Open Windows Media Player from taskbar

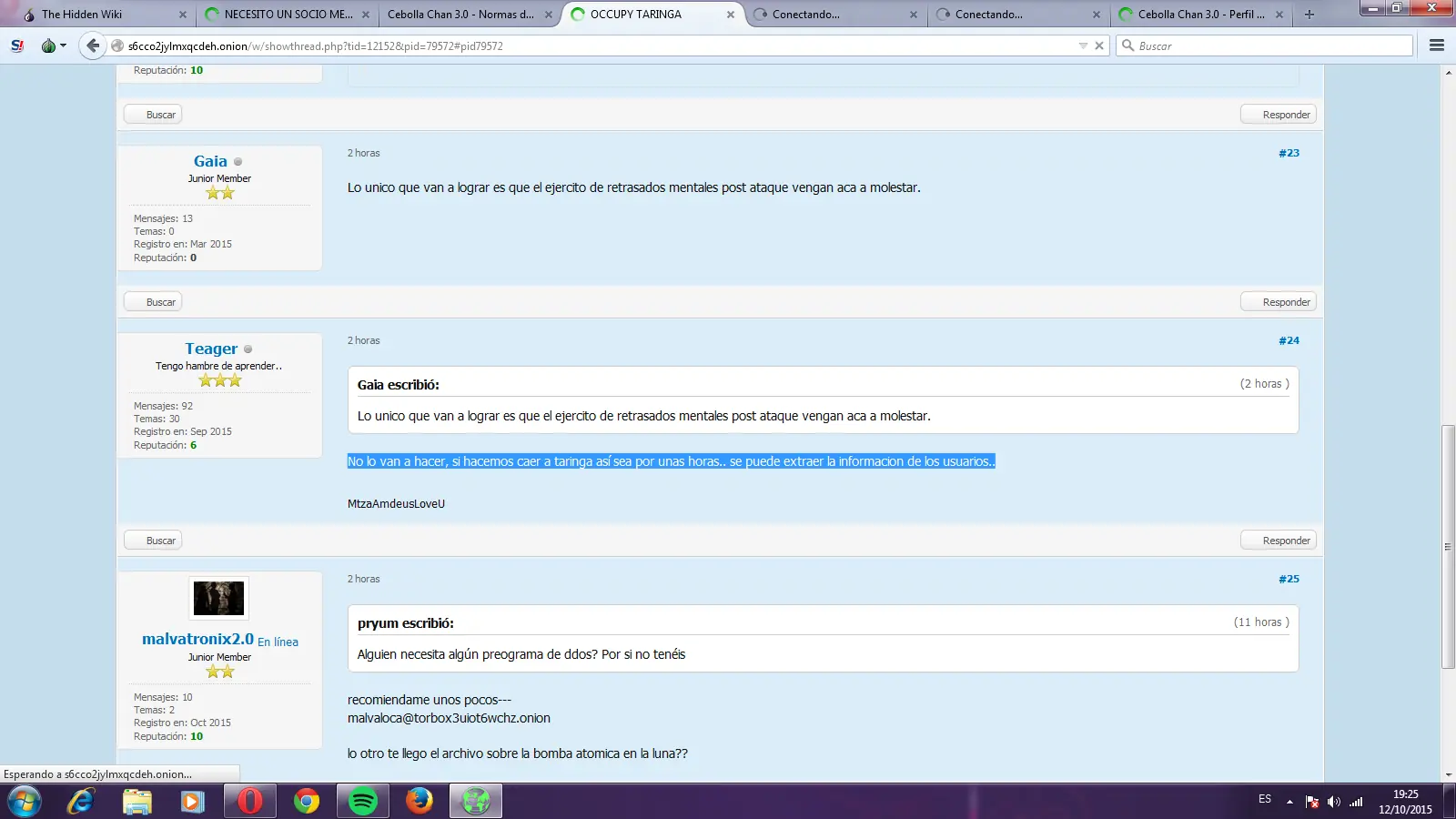(x=192, y=802)
